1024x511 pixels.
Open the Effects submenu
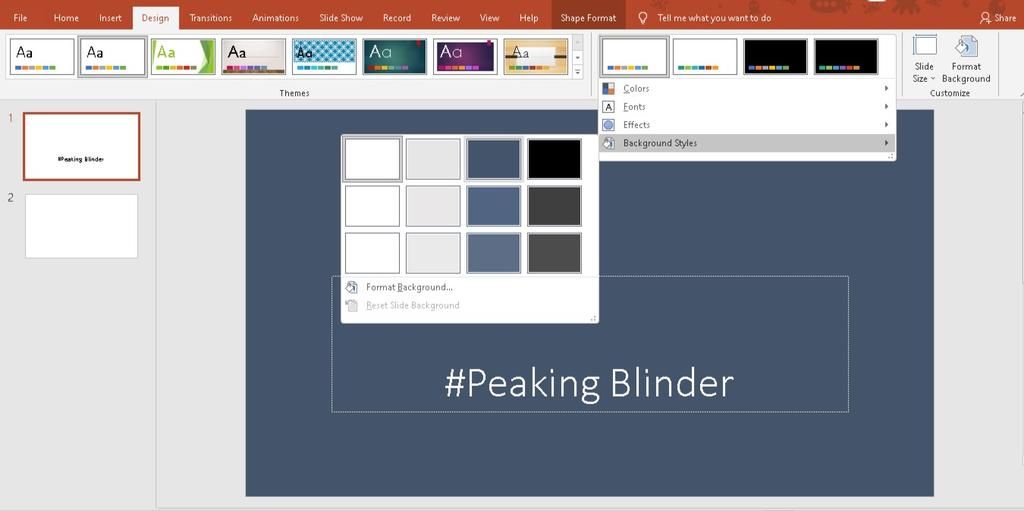(x=746, y=125)
